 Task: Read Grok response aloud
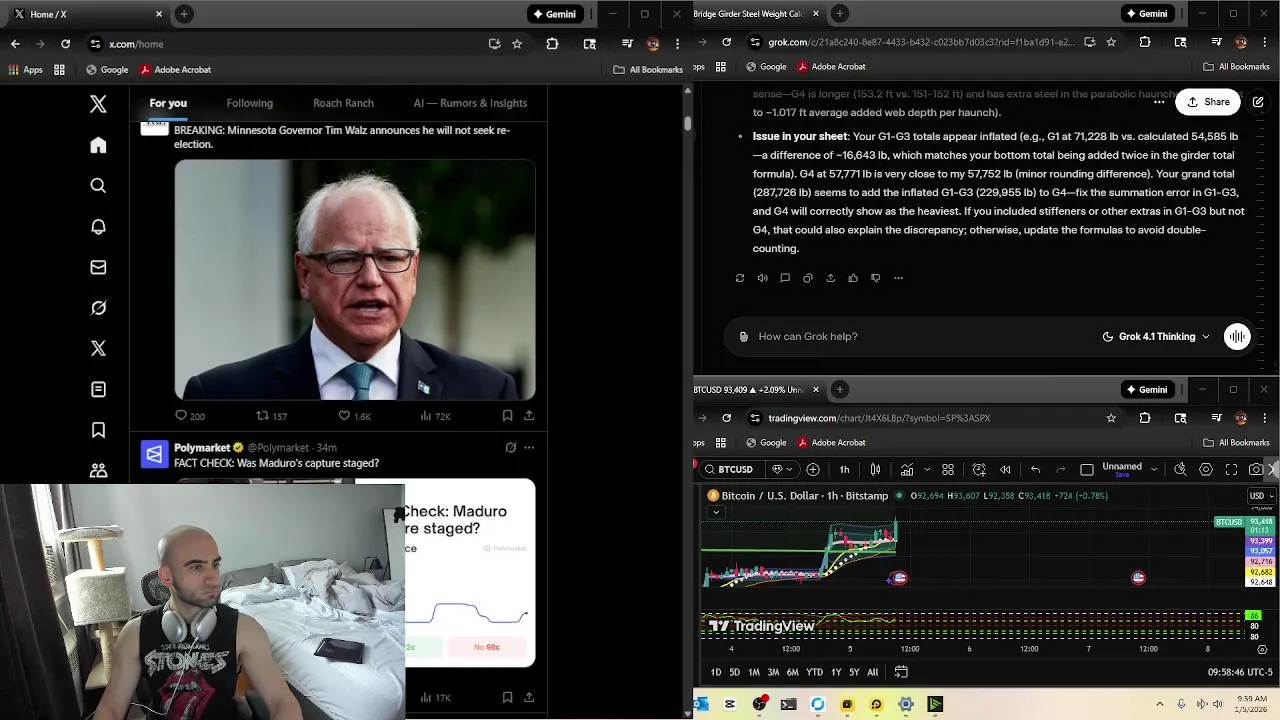point(762,278)
